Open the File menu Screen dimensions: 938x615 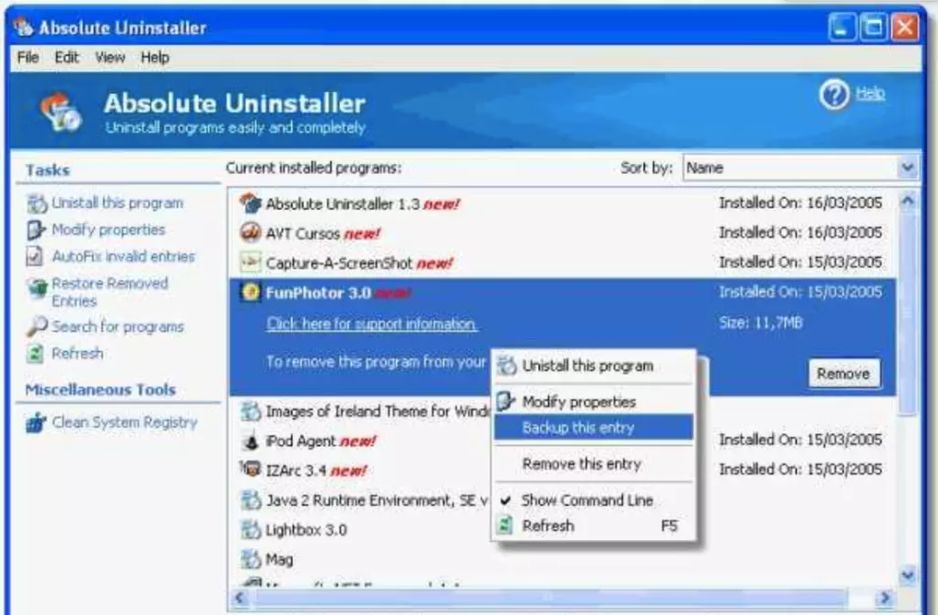[28, 57]
